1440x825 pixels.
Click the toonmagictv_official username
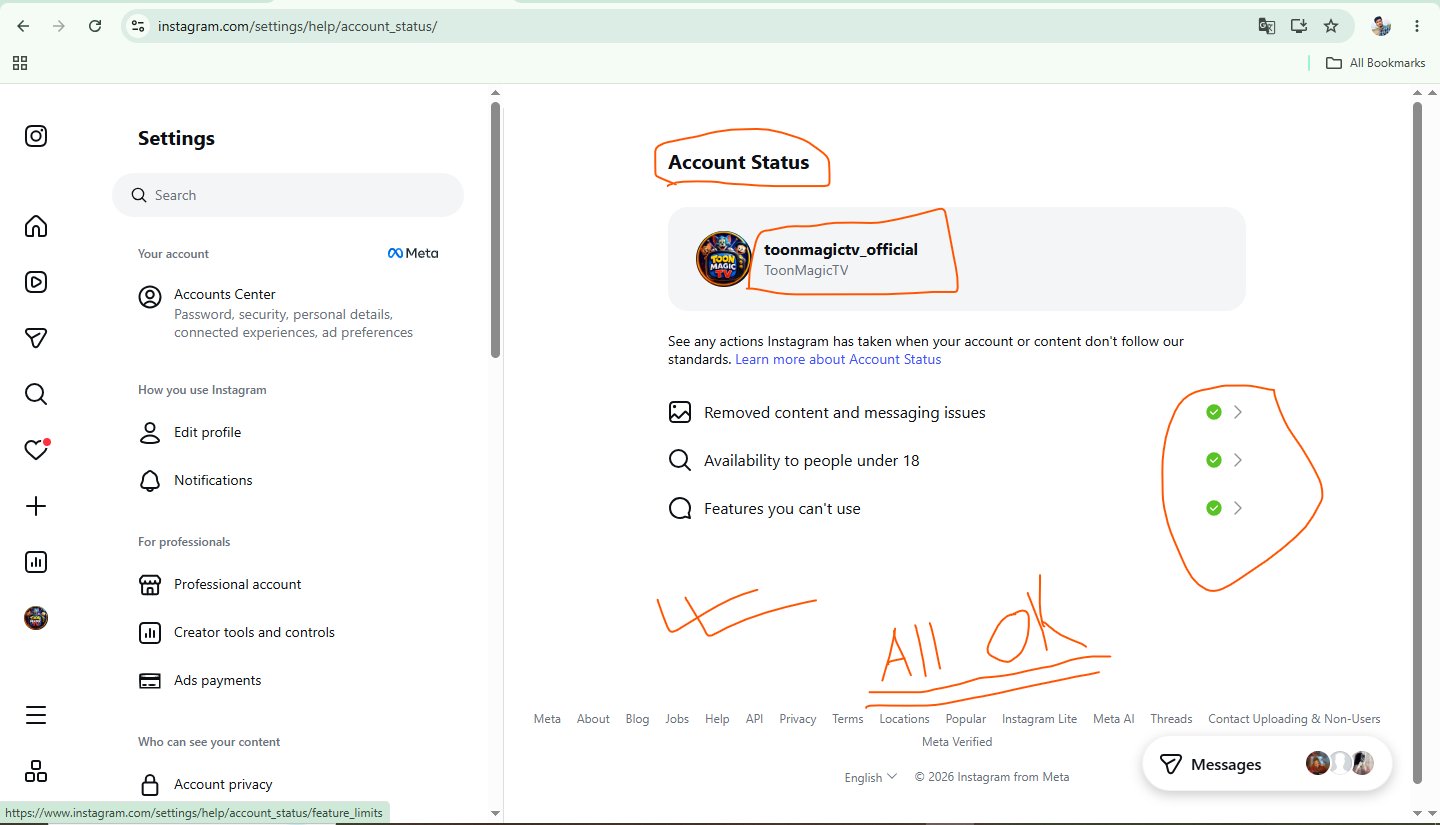[841, 249]
